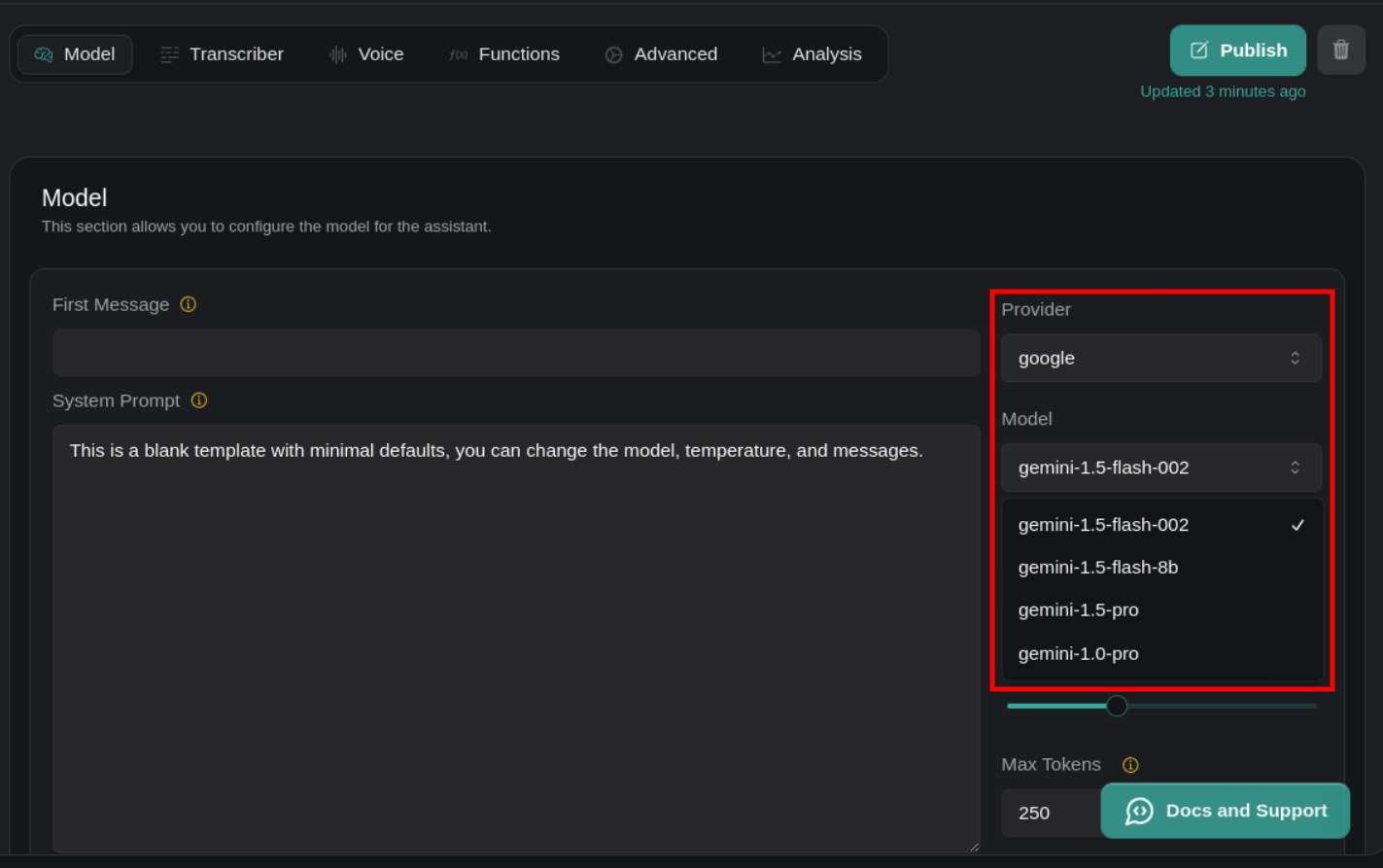Viewport: 1383px width, 868px height.
Task: Click the Max Tokens info icon
Action: 1130,765
